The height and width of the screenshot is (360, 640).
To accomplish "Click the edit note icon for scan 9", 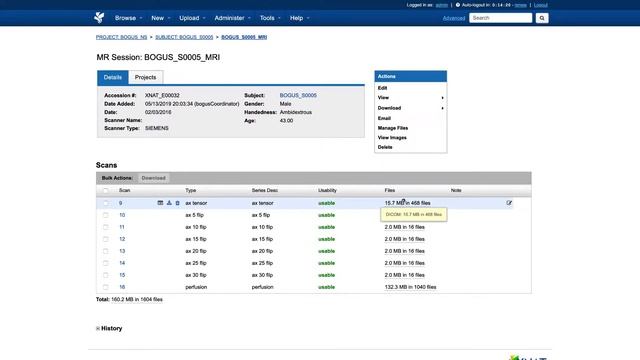I will (509, 203).
